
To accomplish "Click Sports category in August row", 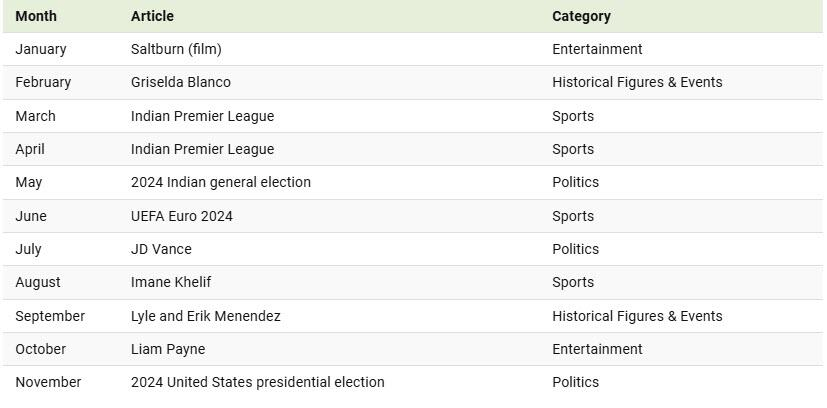I will tap(572, 282).
